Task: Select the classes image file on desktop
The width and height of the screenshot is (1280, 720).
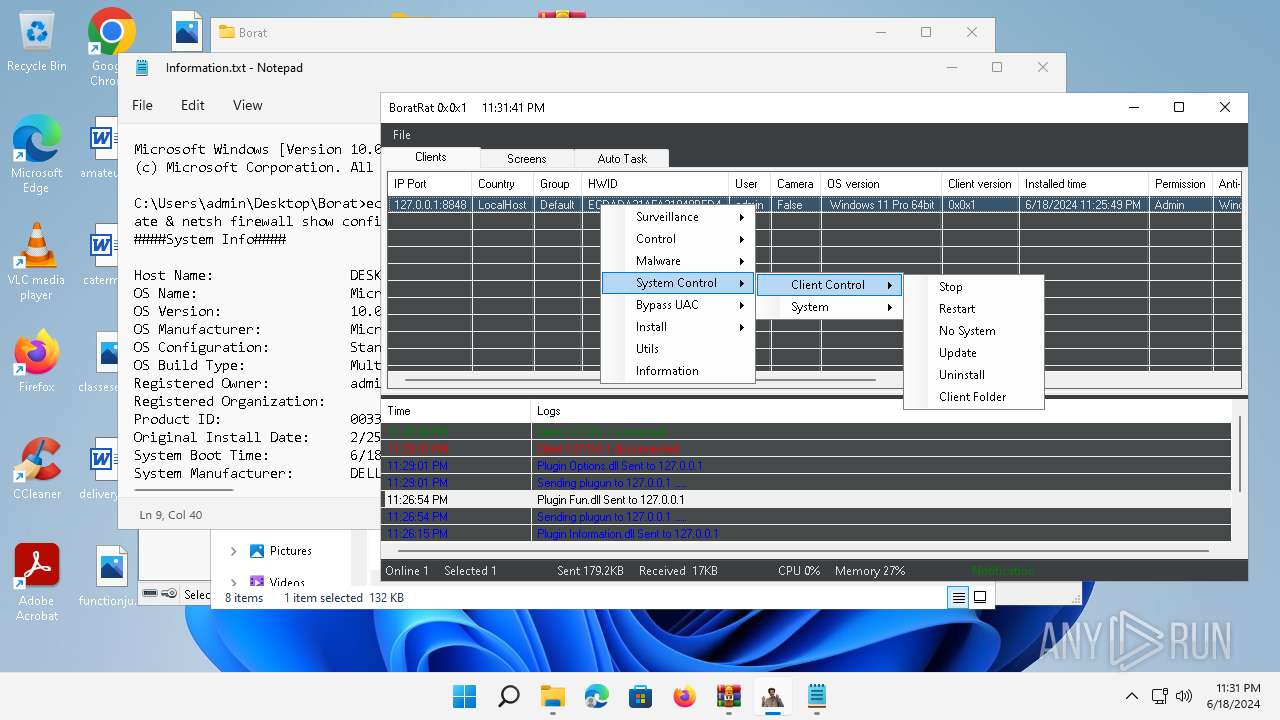Action: coord(102,361)
